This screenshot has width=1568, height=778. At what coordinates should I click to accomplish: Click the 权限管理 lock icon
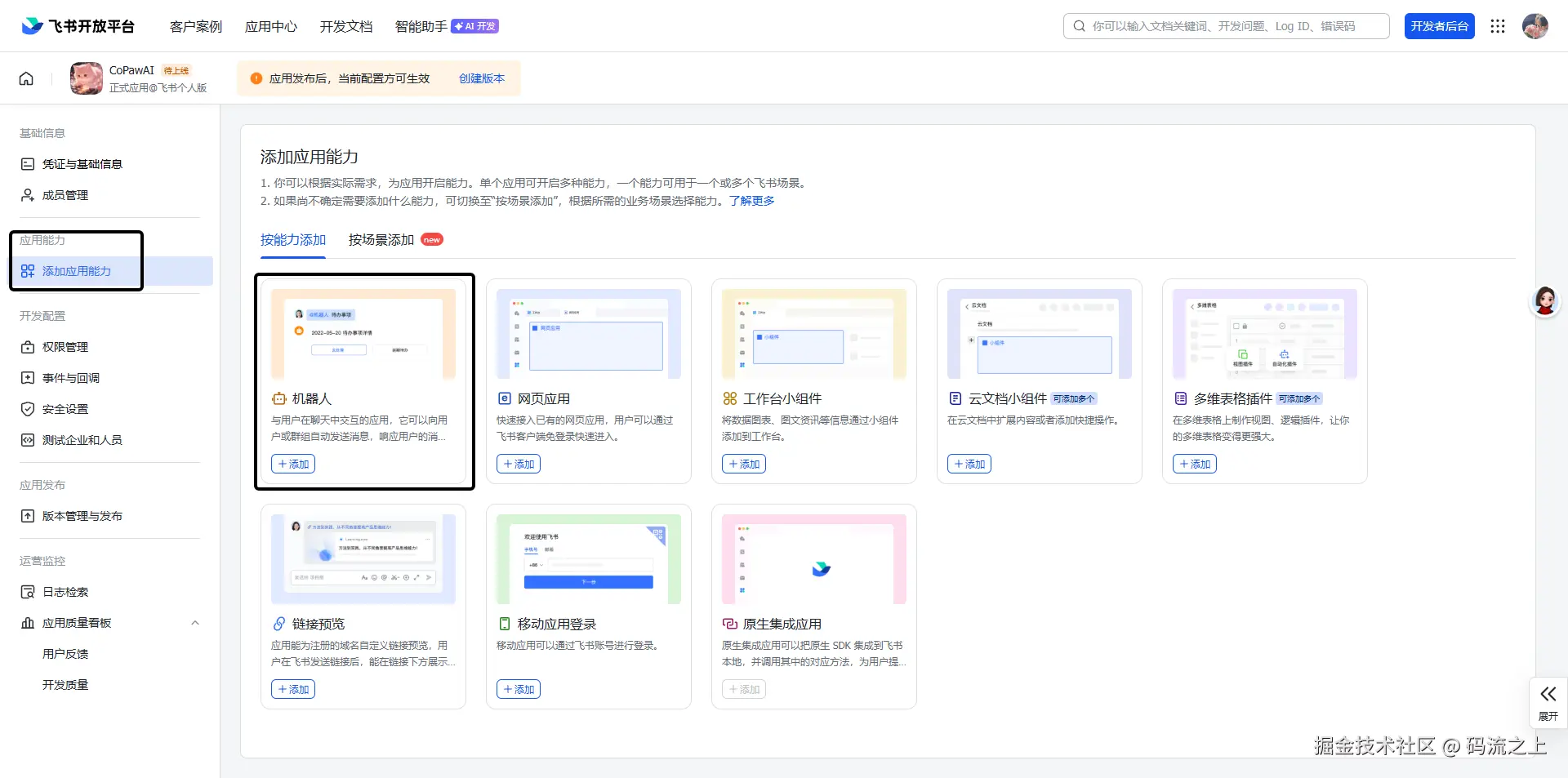coord(28,347)
